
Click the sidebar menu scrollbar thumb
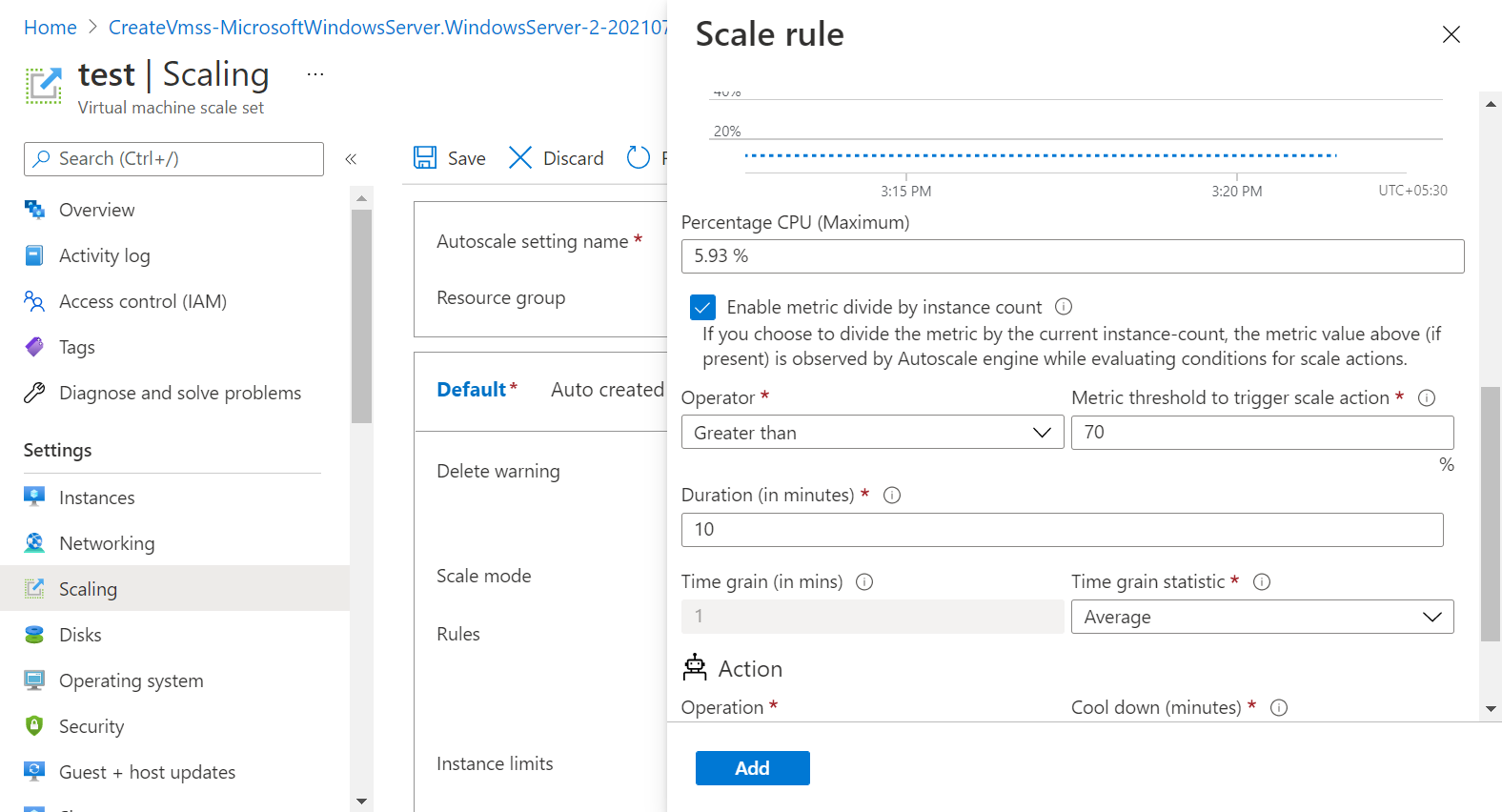tap(361, 315)
